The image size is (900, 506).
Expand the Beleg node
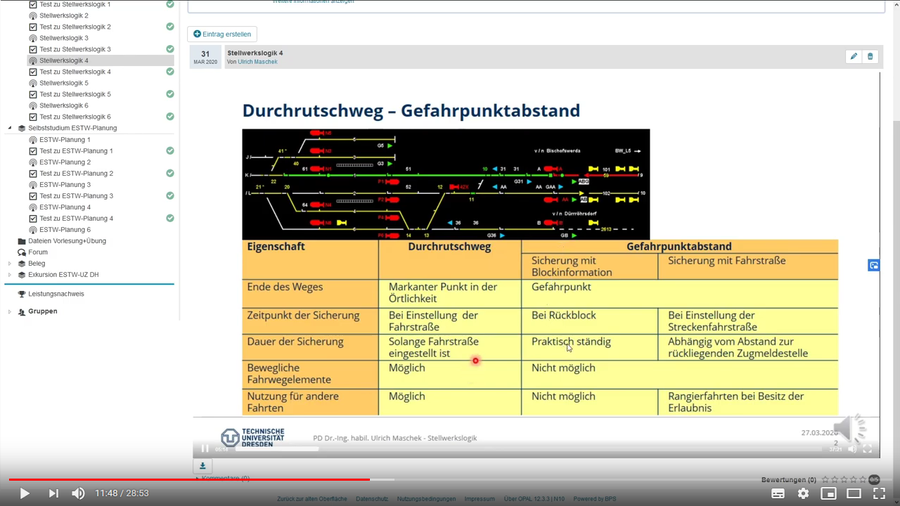9,263
